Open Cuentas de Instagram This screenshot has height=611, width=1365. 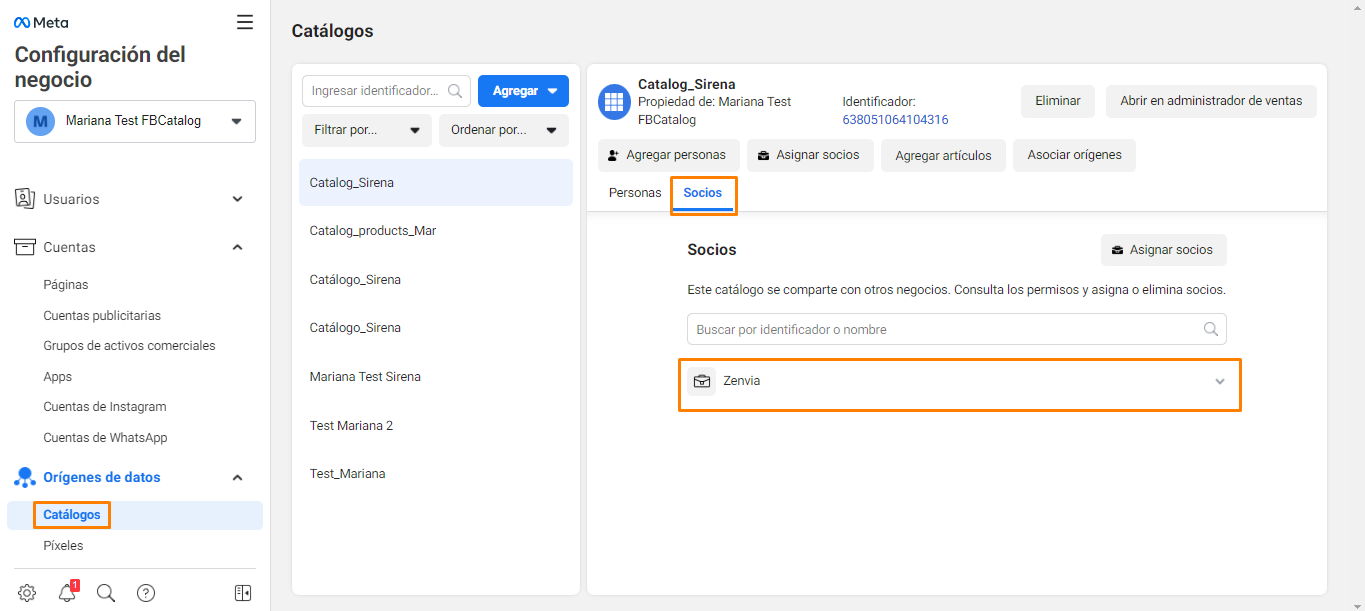click(105, 407)
